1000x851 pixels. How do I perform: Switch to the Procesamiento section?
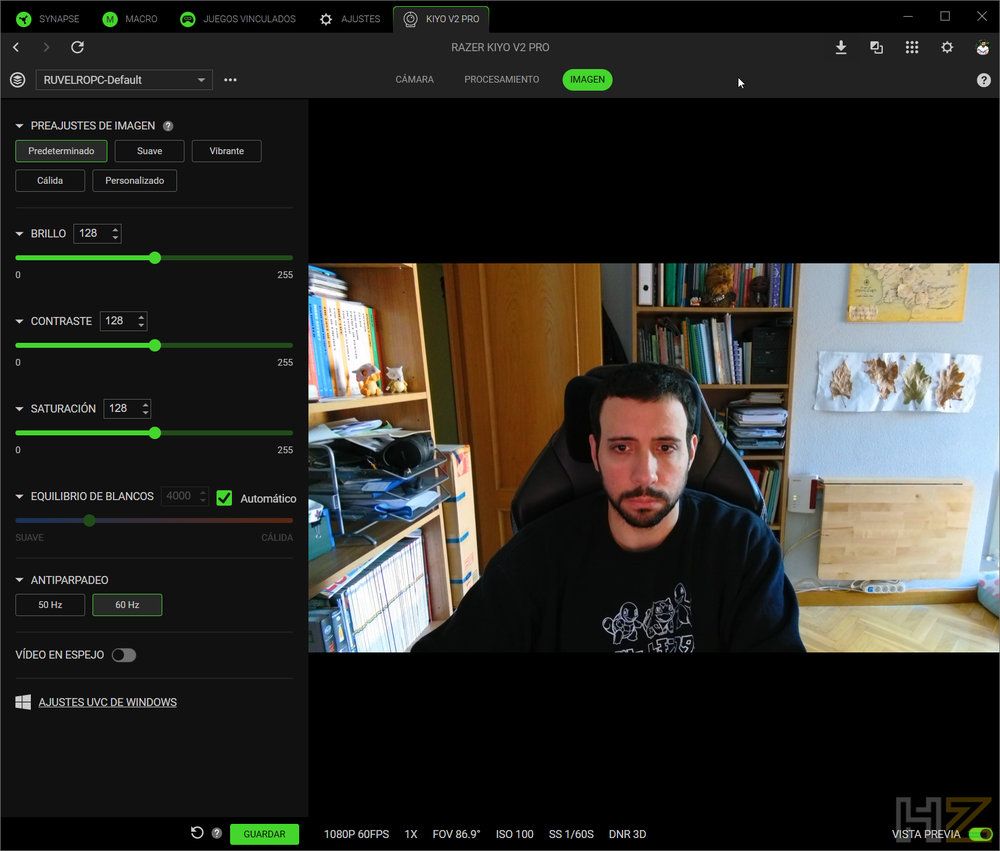pos(501,80)
